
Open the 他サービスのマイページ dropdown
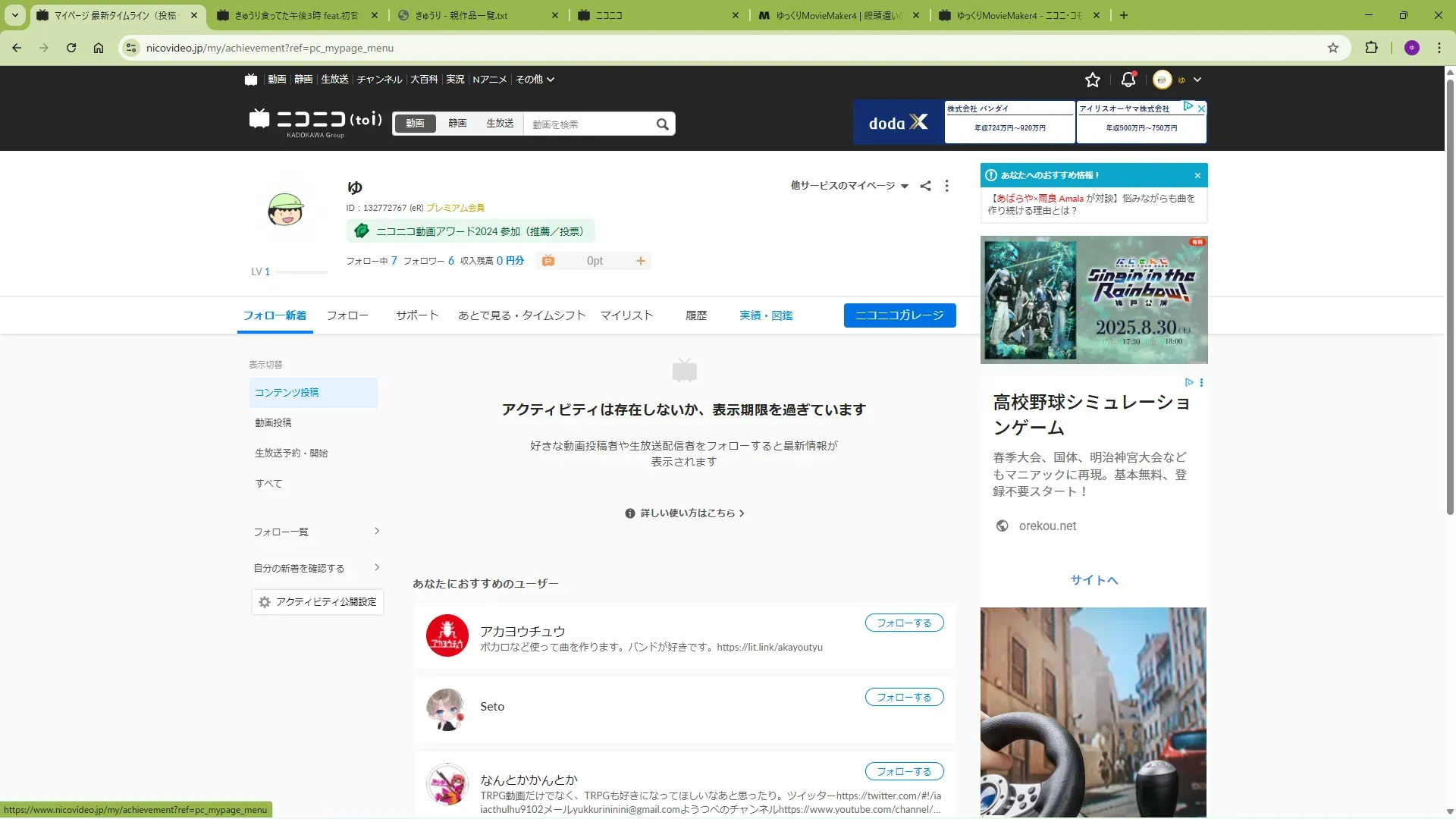[x=849, y=186]
